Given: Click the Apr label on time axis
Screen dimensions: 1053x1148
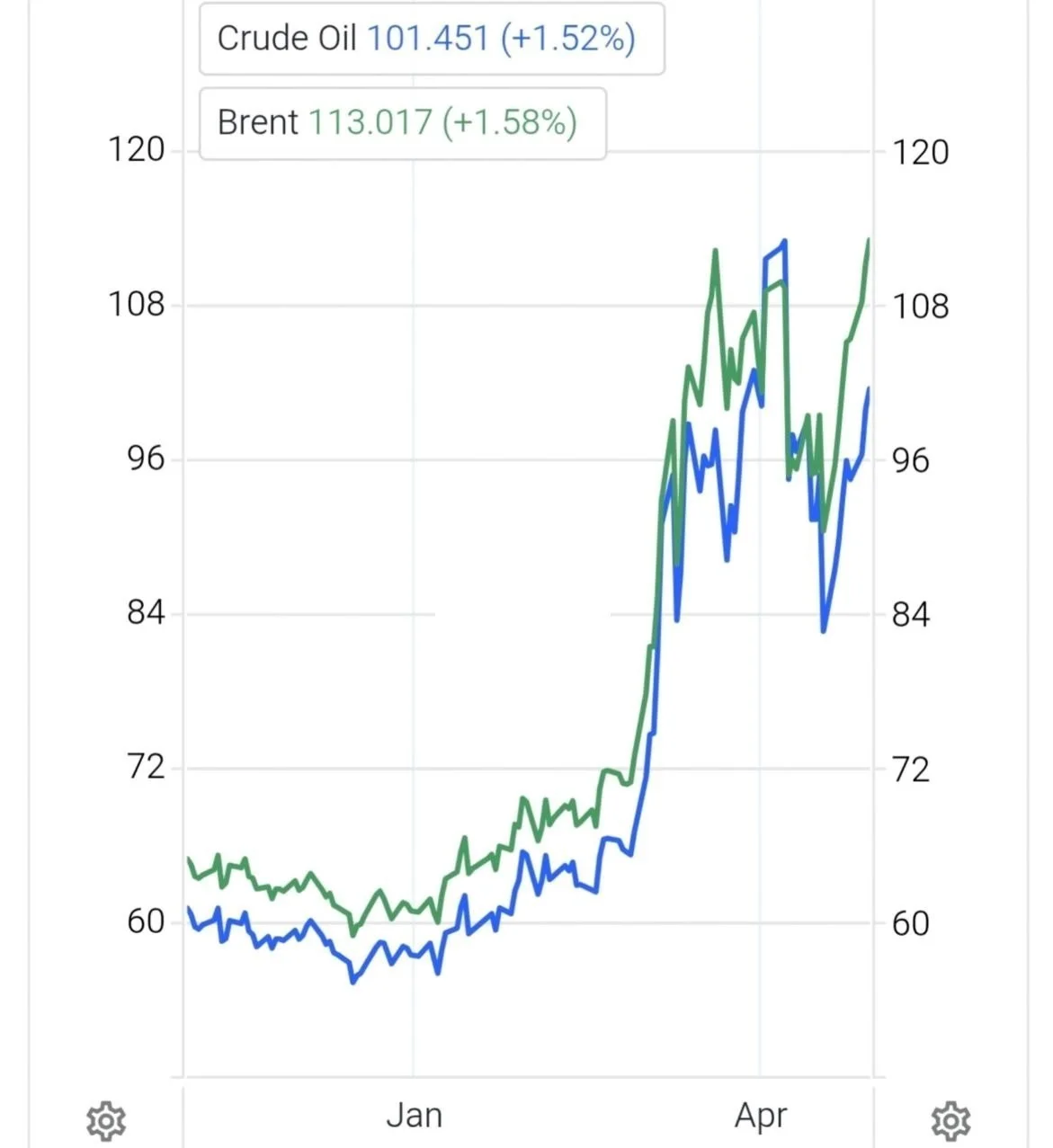Looking at the screenshot, I should click(761, 1116).
